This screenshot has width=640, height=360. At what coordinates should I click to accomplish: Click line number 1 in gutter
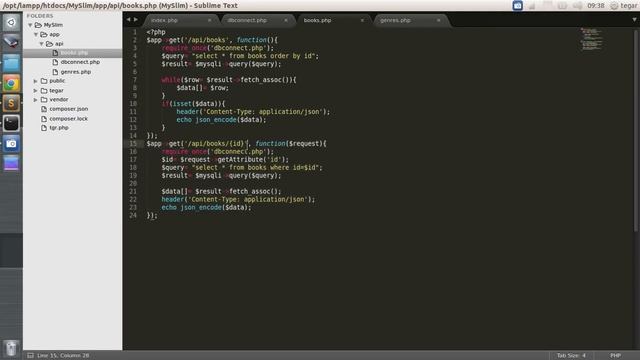(135, 32)
